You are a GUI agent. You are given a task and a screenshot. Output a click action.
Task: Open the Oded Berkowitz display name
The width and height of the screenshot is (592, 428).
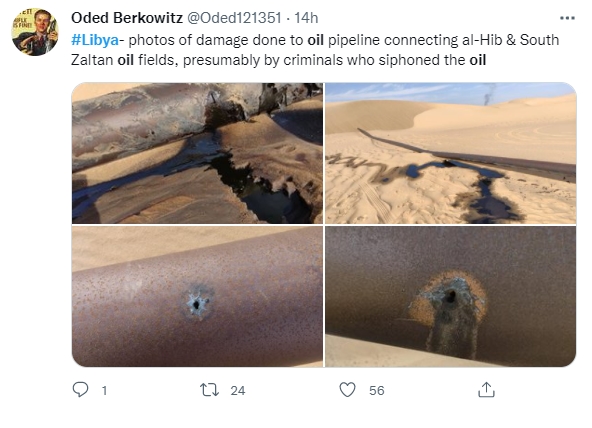coord(127,18)
